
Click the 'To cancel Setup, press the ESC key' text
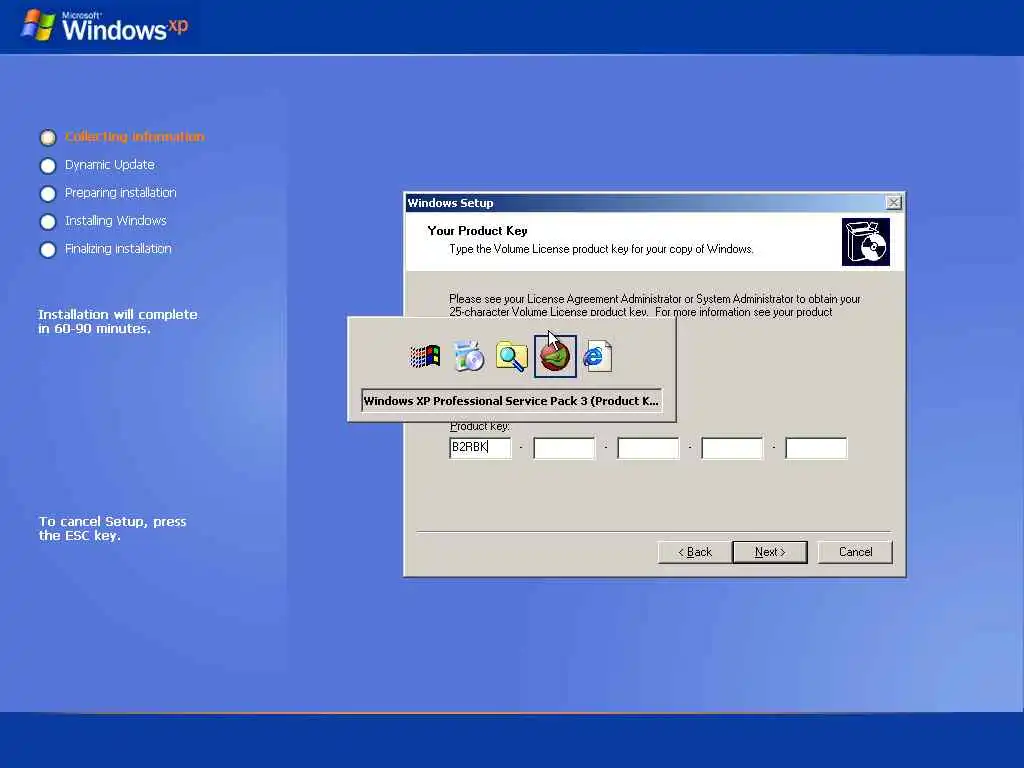pos(112,528)
